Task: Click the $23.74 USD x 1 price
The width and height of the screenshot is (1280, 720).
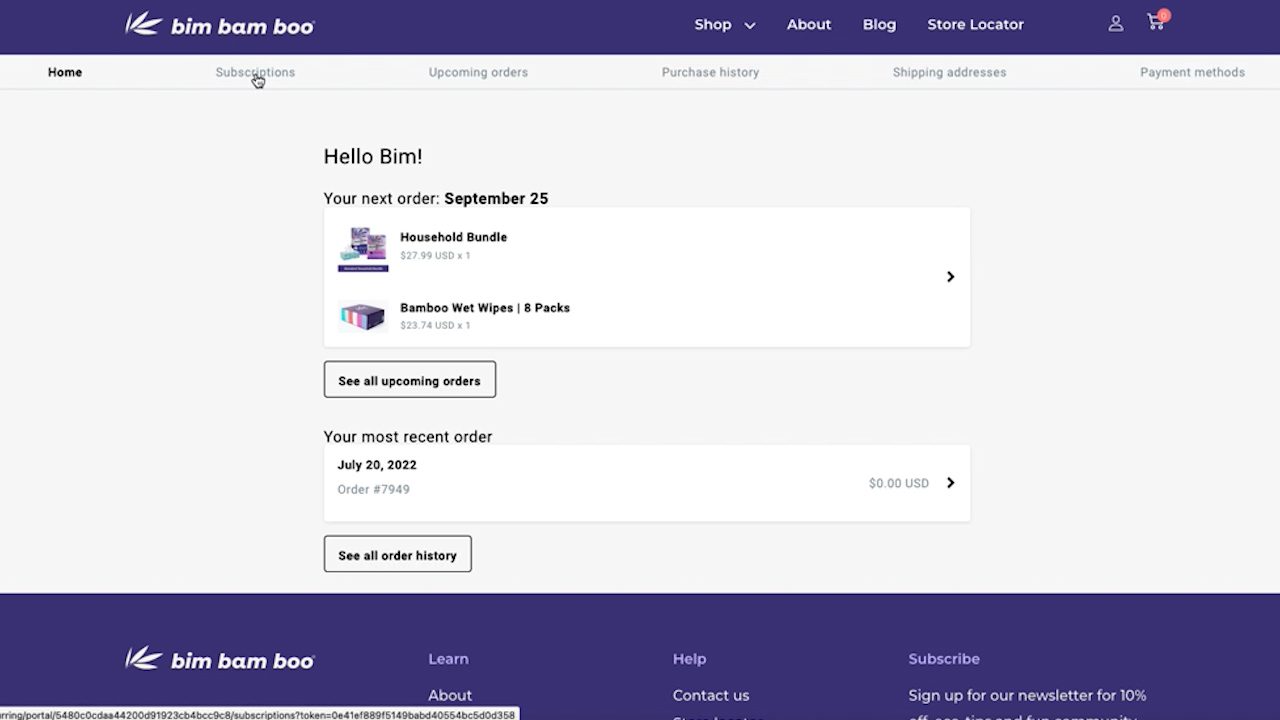Action: tap(435, 325)
